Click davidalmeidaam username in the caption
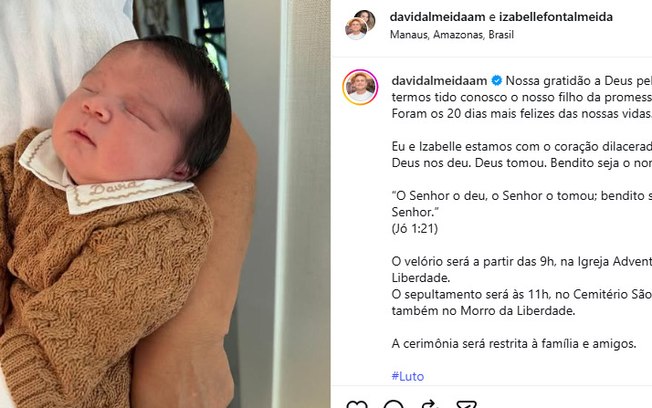This screenshot has height=408, width=652. click(x=439, y=81)
